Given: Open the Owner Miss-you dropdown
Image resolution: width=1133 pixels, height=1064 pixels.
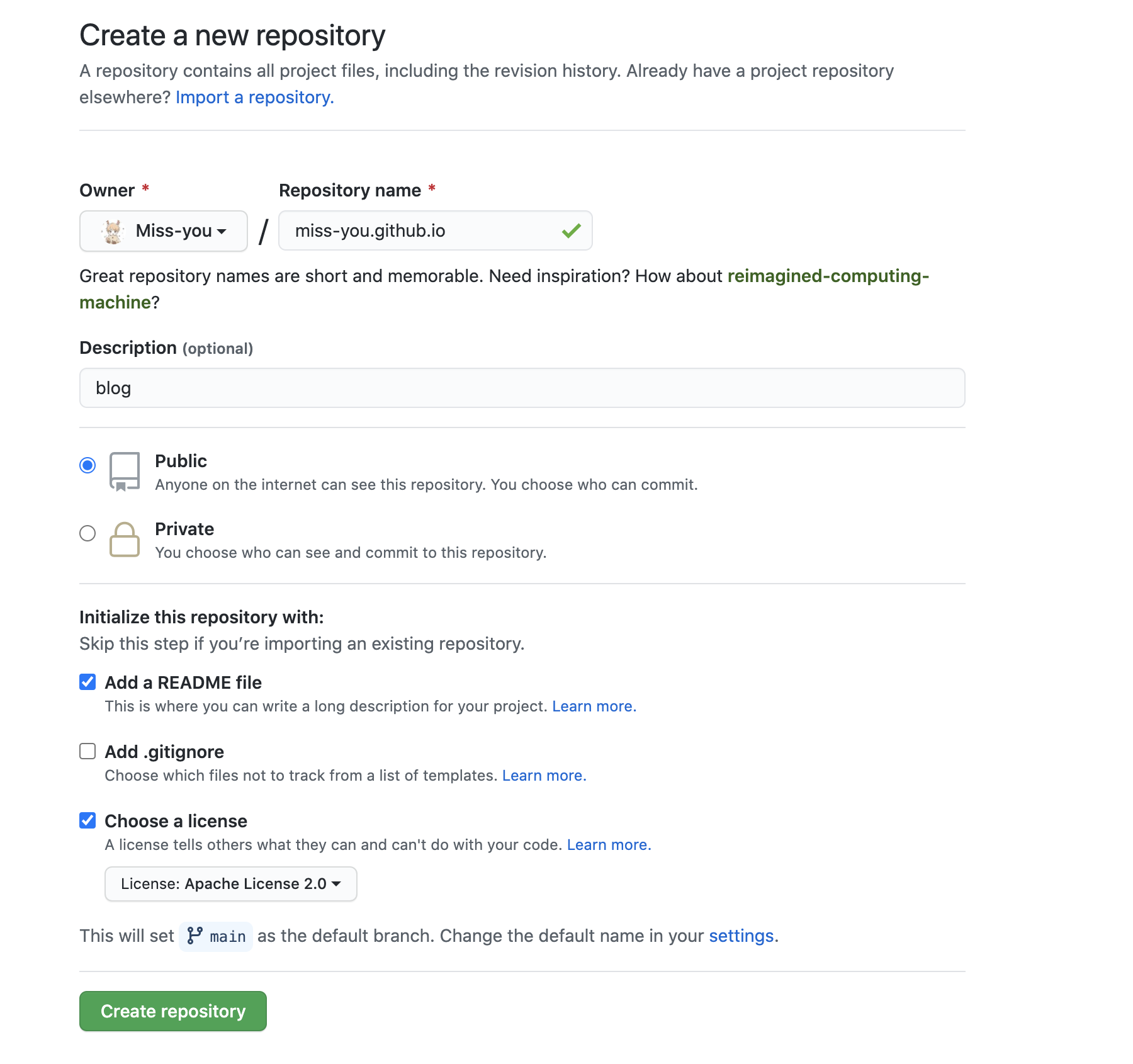Looking at the screenshot, I should (x=164, y=231).
